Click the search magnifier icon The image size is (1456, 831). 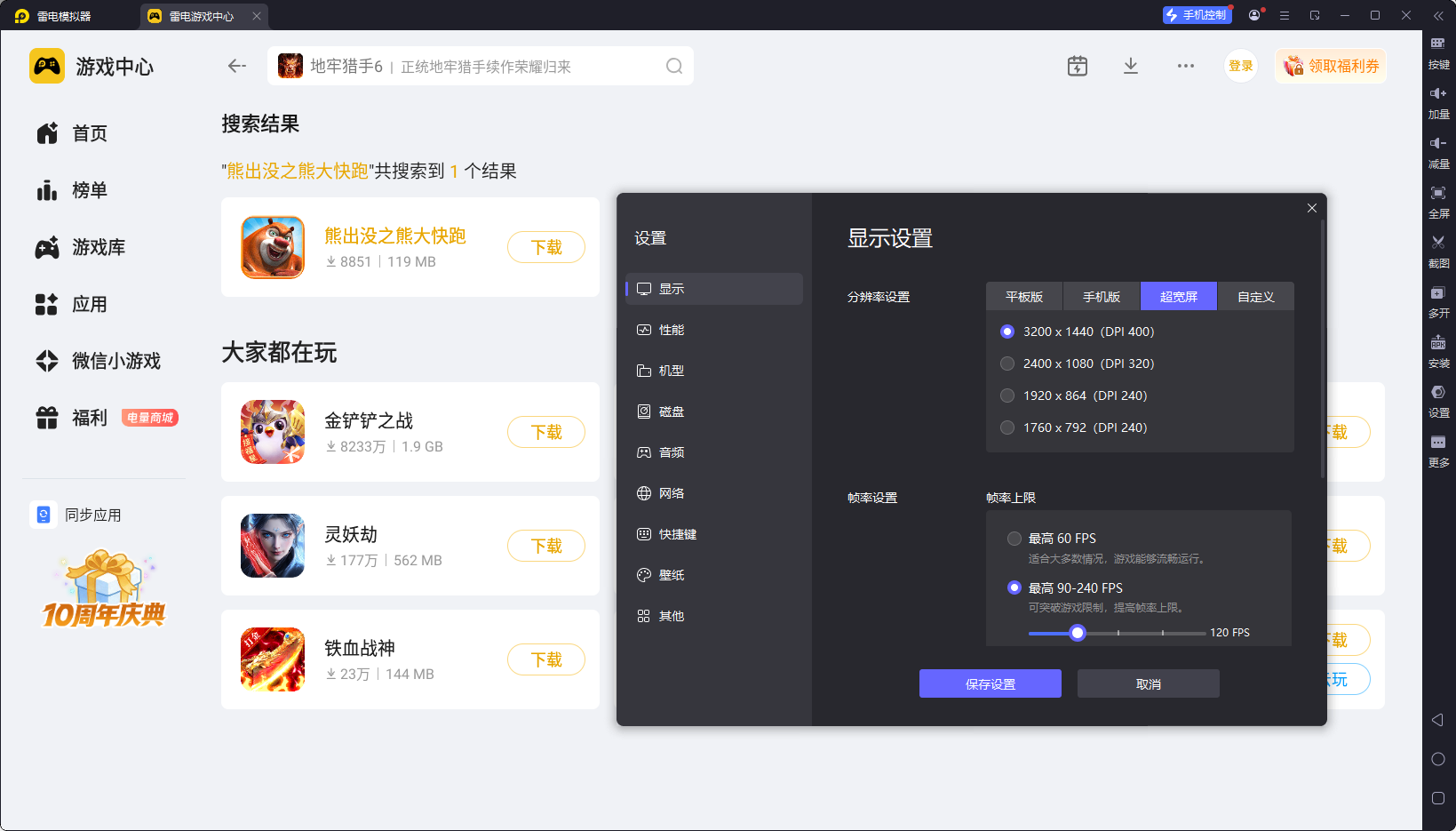pyautogui.click(x=674, y=67)
